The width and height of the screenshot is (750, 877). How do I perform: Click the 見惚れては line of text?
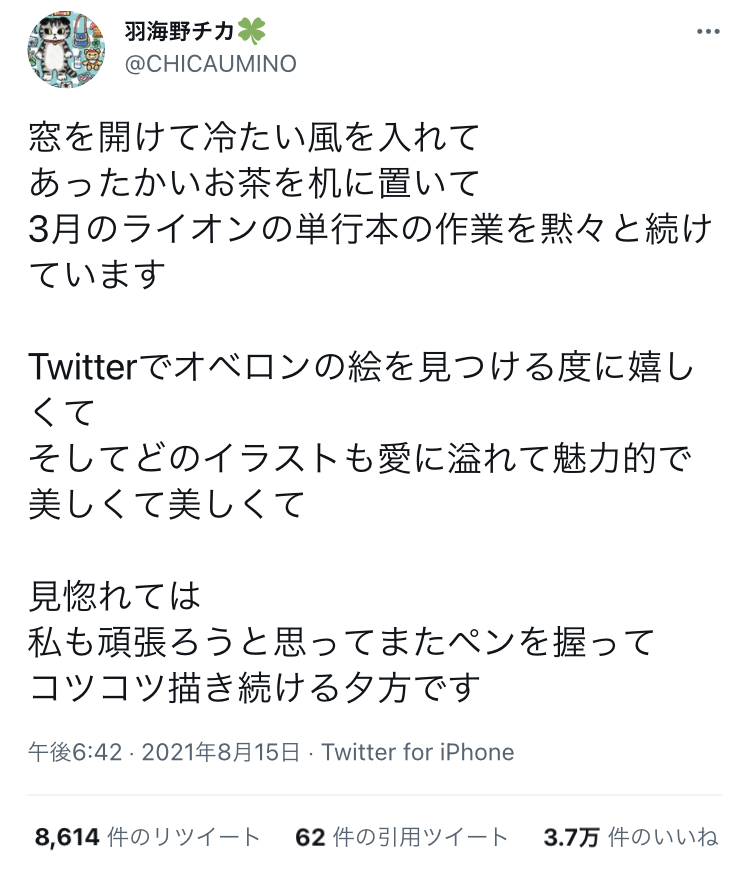coord(115,597)
